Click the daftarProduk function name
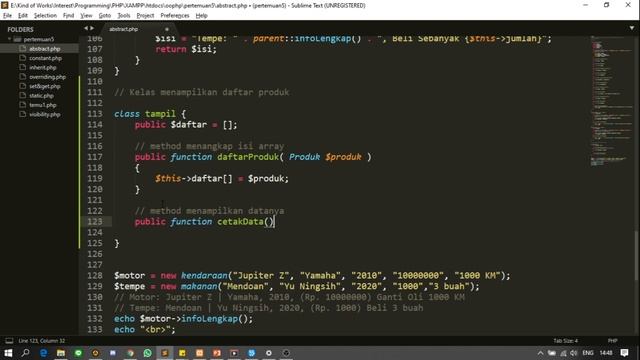The image size is (640, 360). point(248,157)
